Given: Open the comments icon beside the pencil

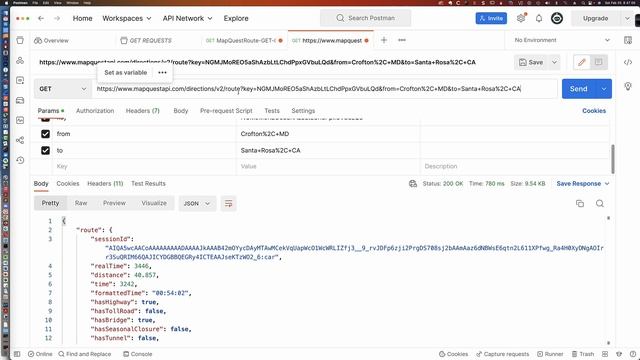Looking at the screenshot, I should (598, 62).
